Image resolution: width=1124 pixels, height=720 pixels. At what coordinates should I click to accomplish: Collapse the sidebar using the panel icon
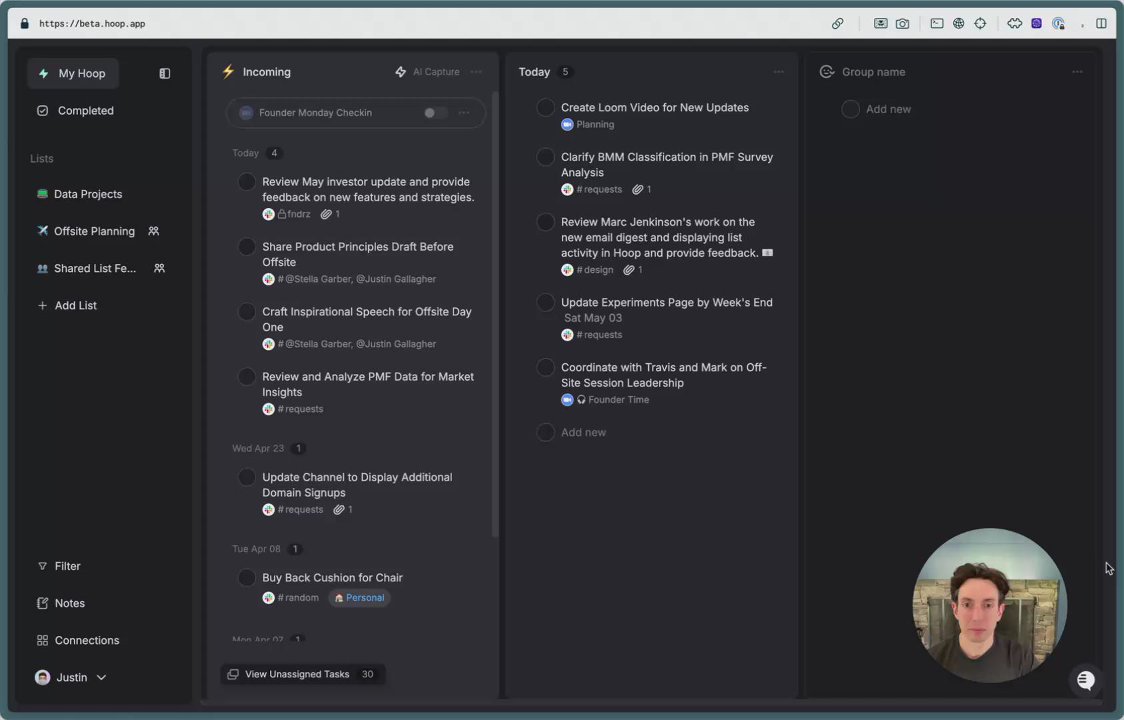tap(165, 73)
